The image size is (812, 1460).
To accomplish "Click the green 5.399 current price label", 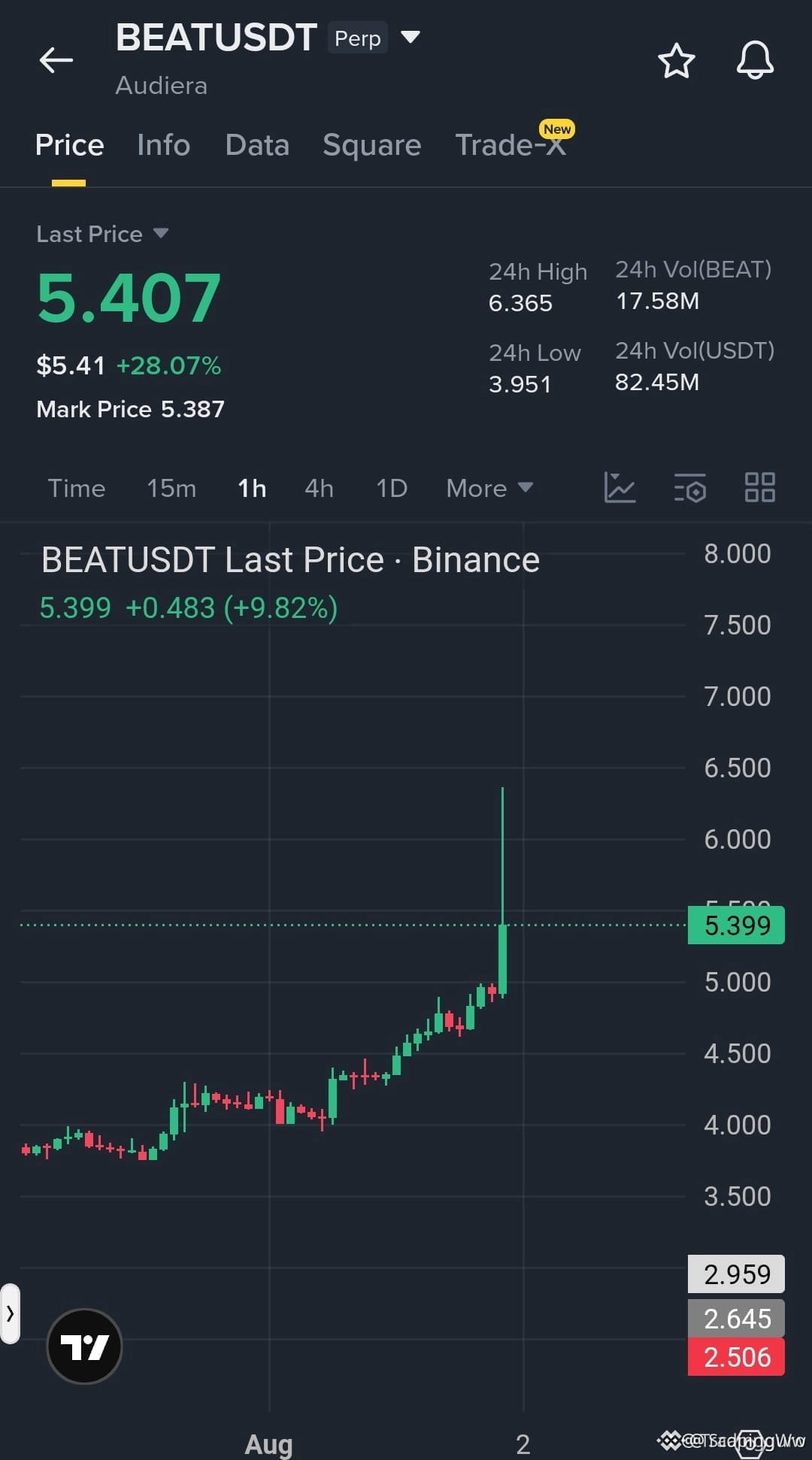I will 736,925.
